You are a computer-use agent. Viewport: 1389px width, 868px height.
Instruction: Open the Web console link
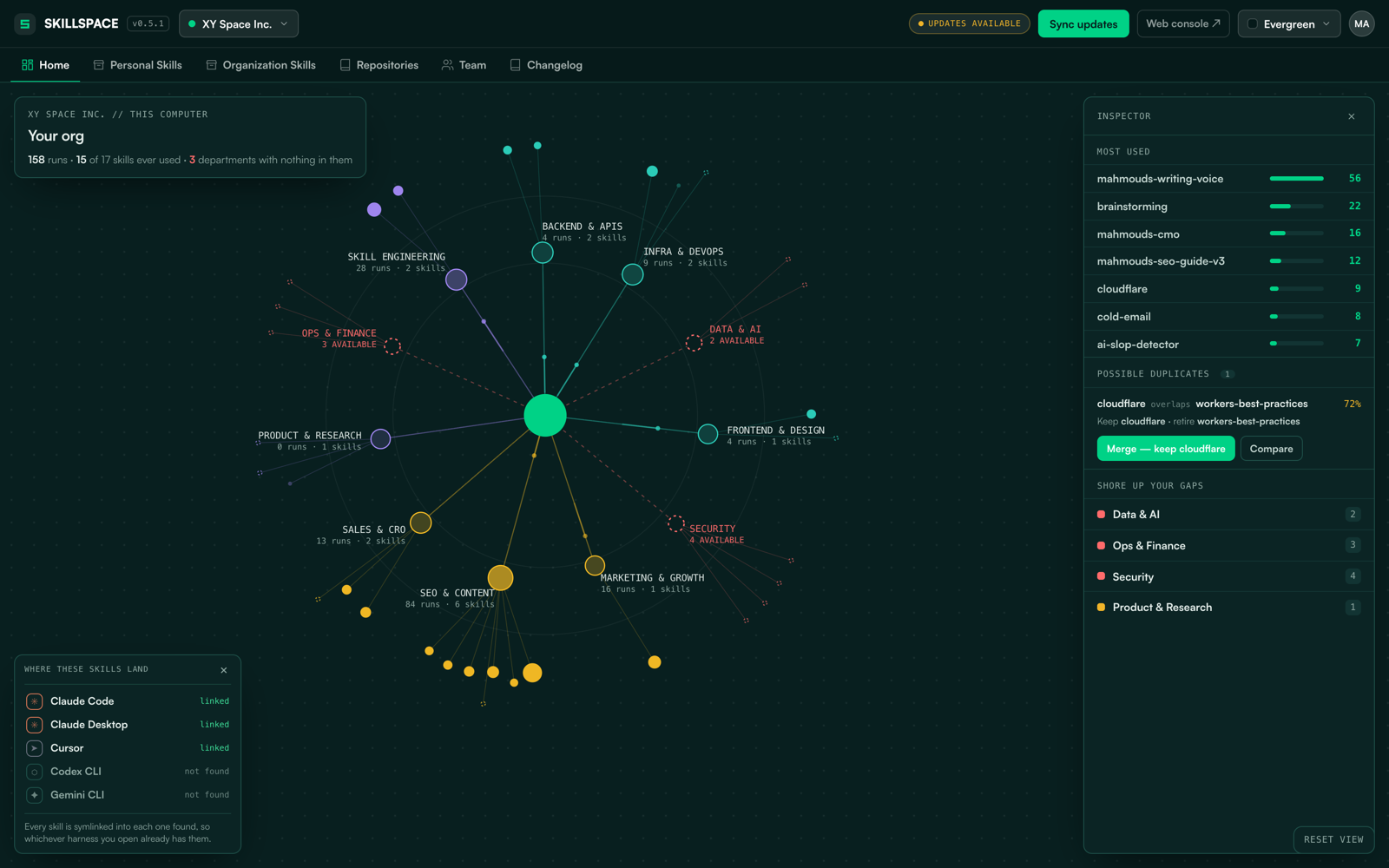point(1183,24)
